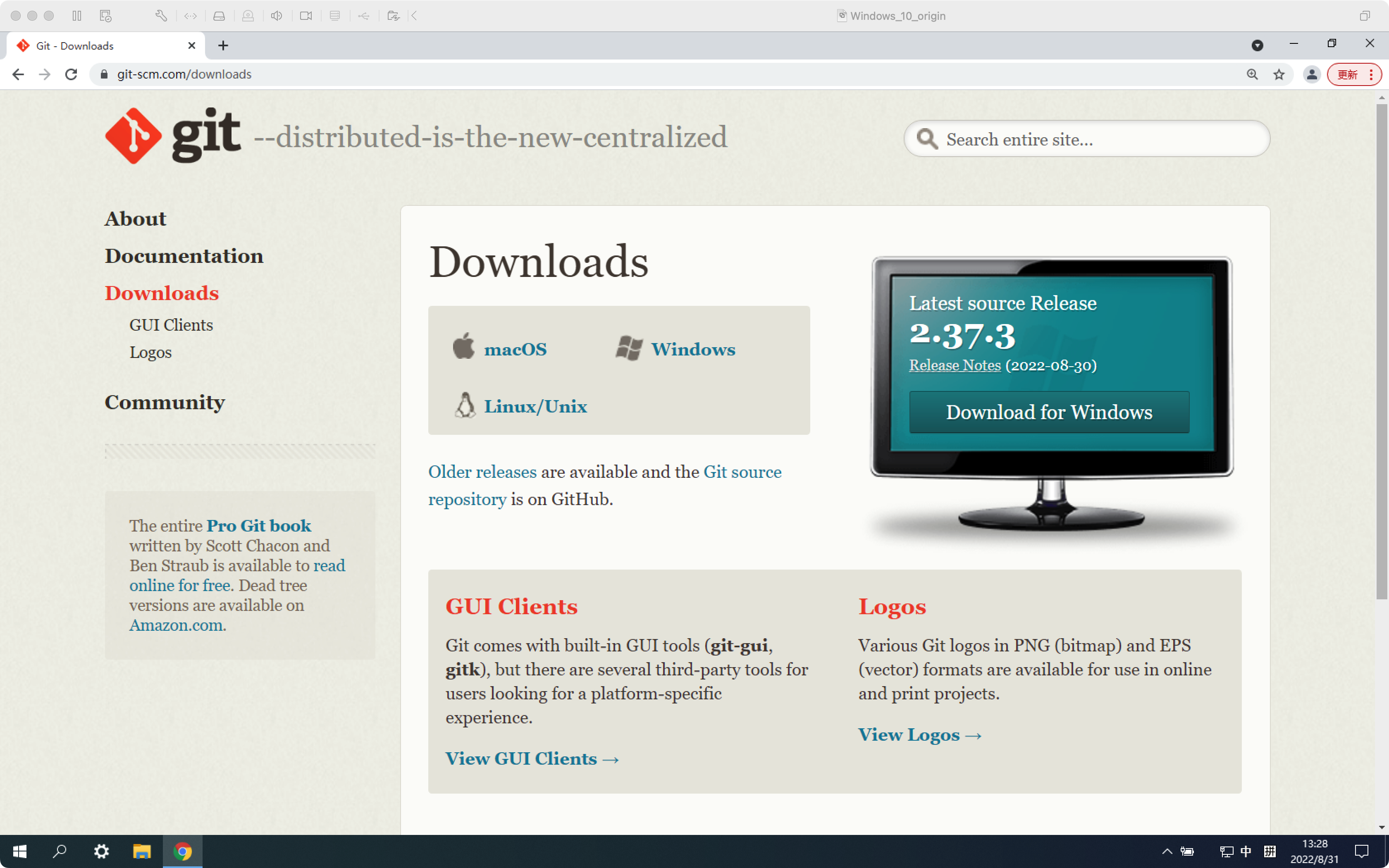Click Download for Windows button

tap(1049, 412)
